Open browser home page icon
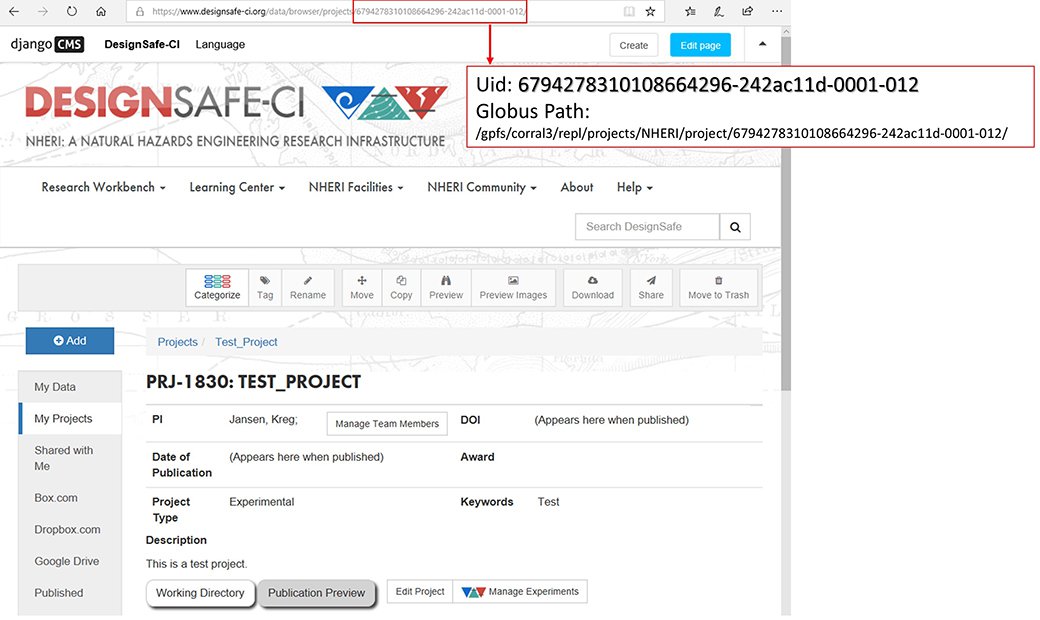The width and height of the screenshot is (1040, 620). [101, 11]
